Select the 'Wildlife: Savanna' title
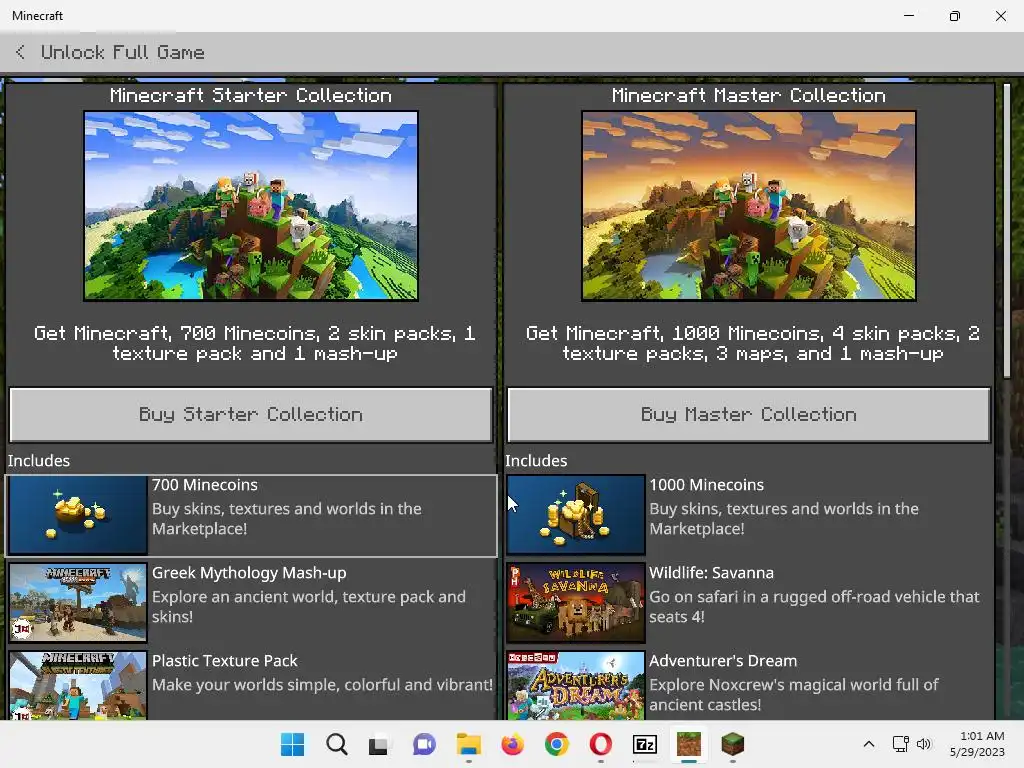Viewport: 1024px width, 768px height. (x=711, y=573)
